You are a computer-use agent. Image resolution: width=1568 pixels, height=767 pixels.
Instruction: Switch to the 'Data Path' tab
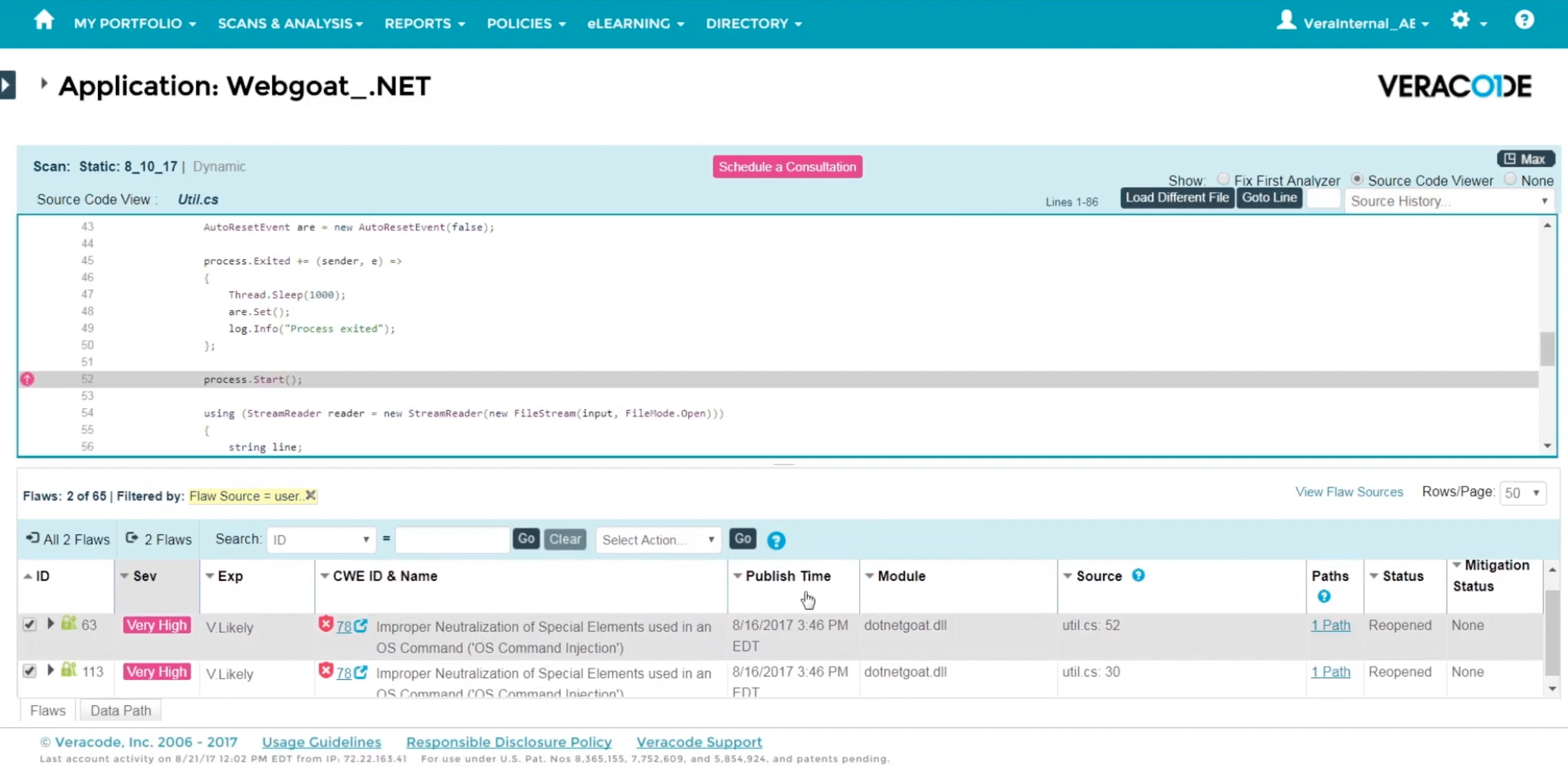(120, 710)
